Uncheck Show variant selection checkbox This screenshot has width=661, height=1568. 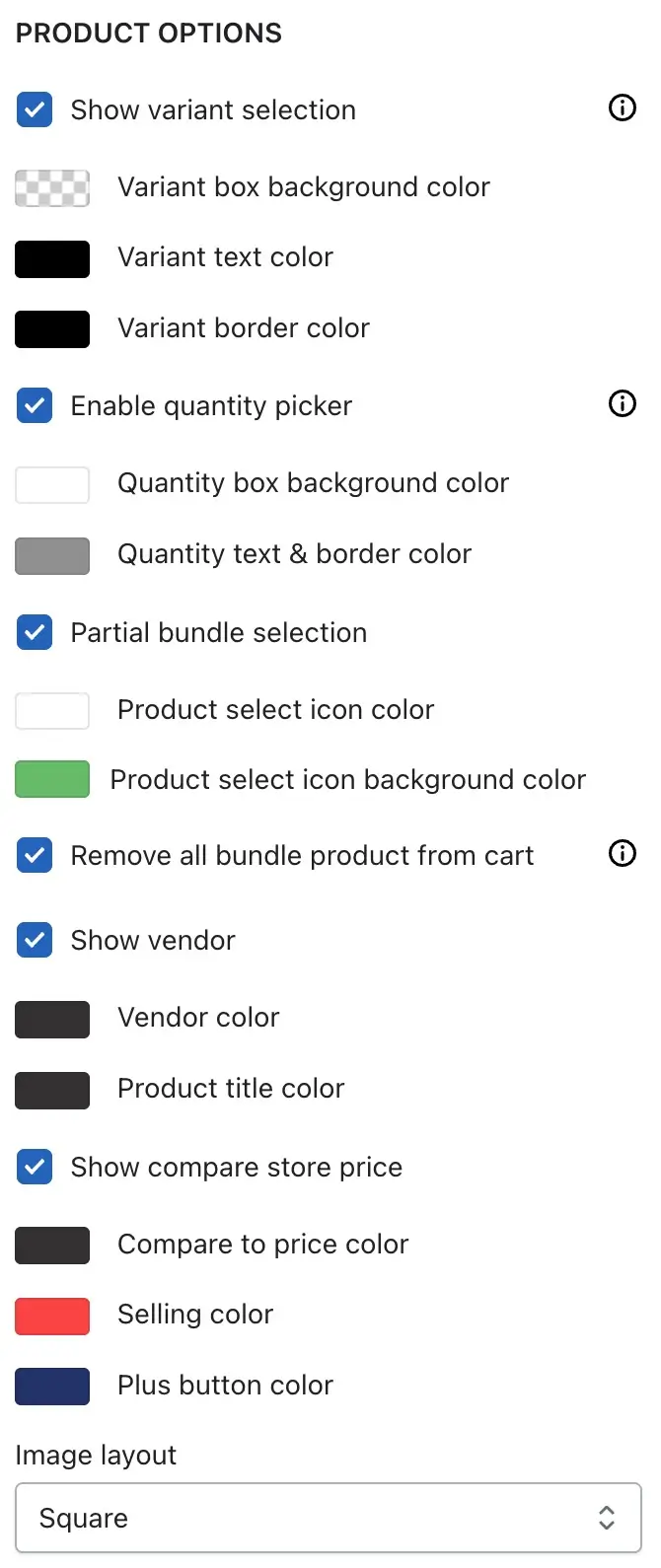tap(35, 109)
